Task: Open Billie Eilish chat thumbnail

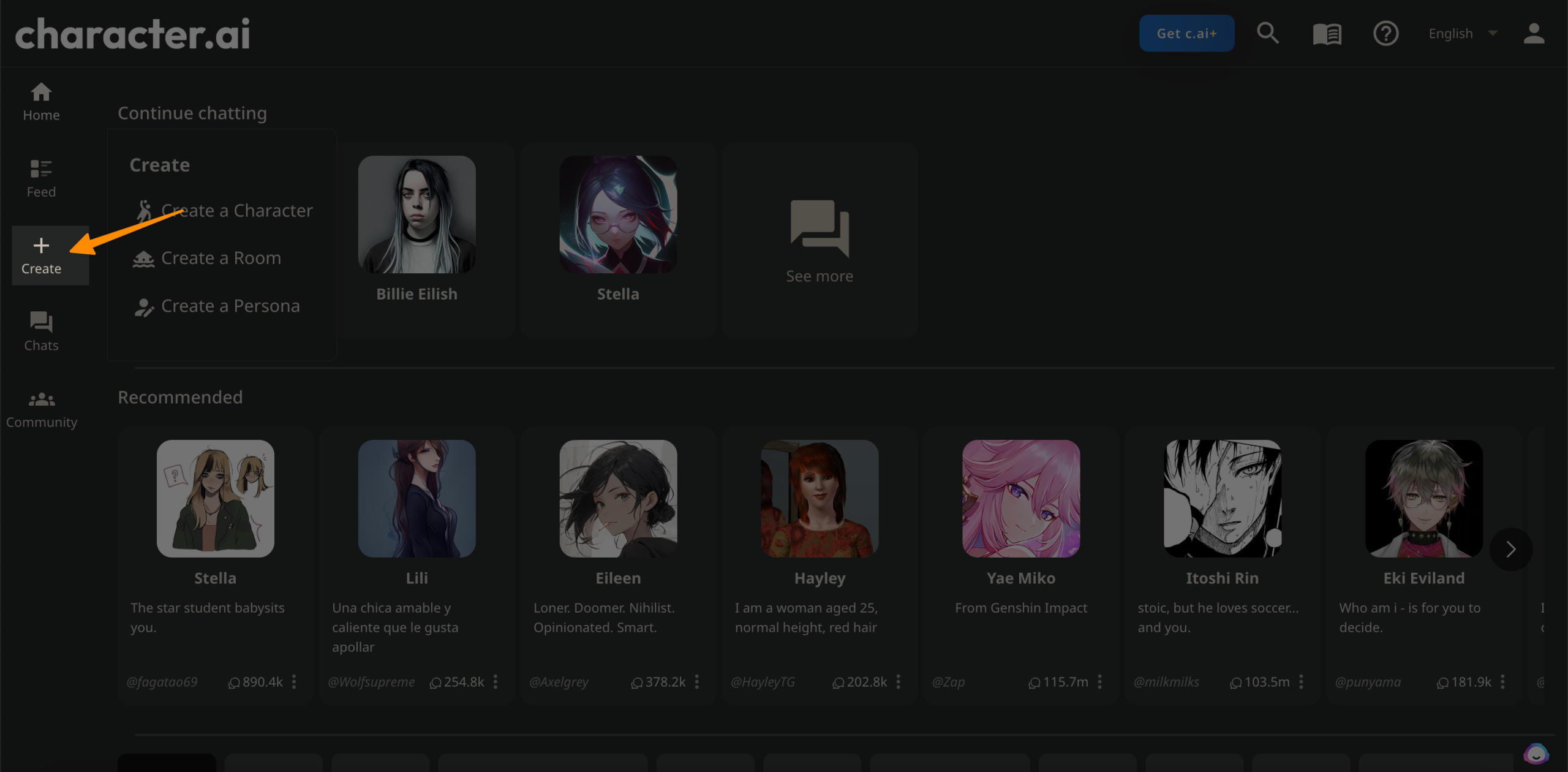Action: [417, 214]
